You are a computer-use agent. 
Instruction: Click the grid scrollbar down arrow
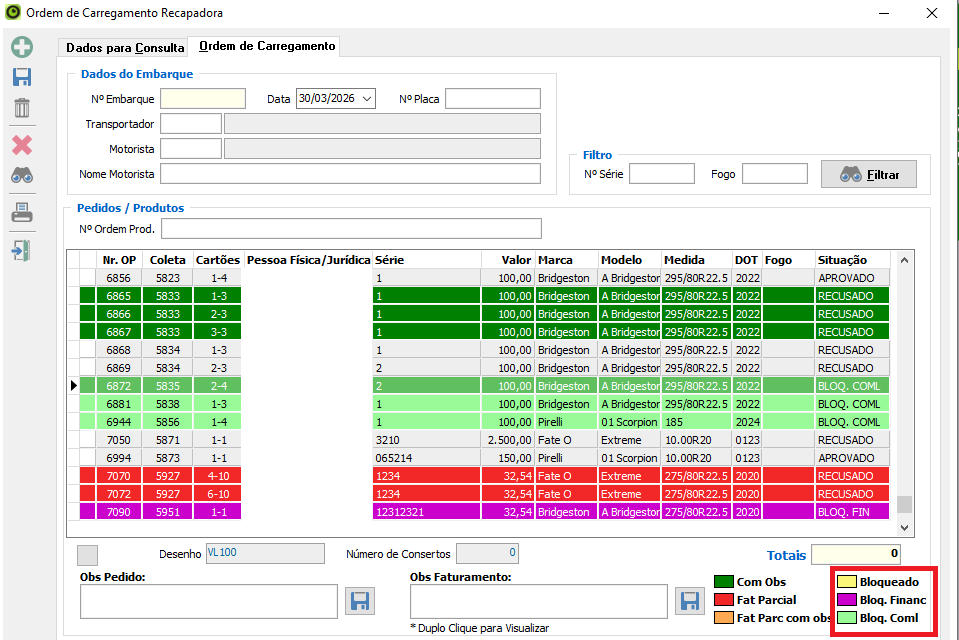click(x=905, y=527)
